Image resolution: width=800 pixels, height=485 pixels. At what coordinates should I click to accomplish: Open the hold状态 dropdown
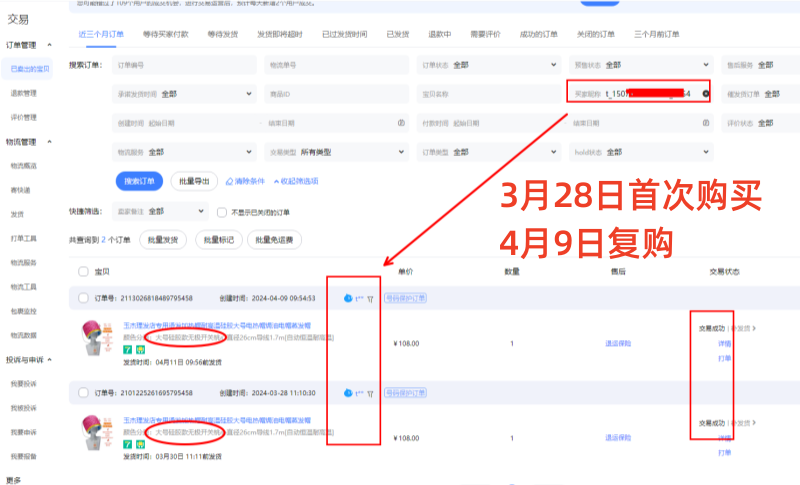[x=641, y=152]
